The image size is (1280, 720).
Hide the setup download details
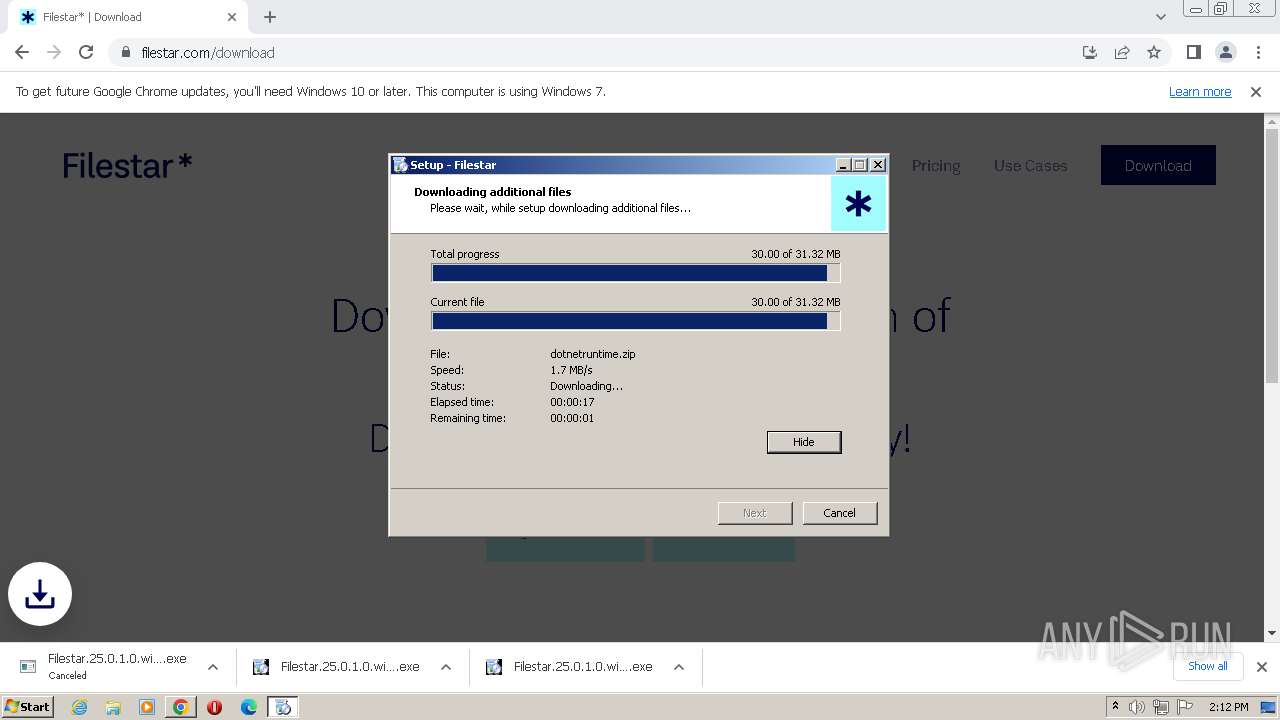(x=804, y=442)
